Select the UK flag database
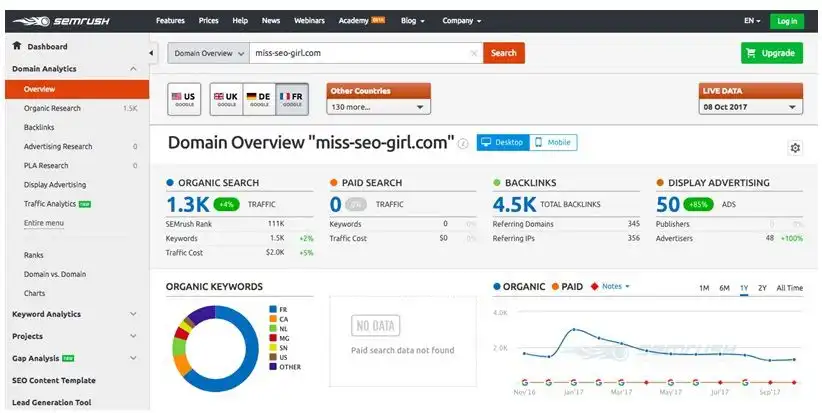 [226, 99]
